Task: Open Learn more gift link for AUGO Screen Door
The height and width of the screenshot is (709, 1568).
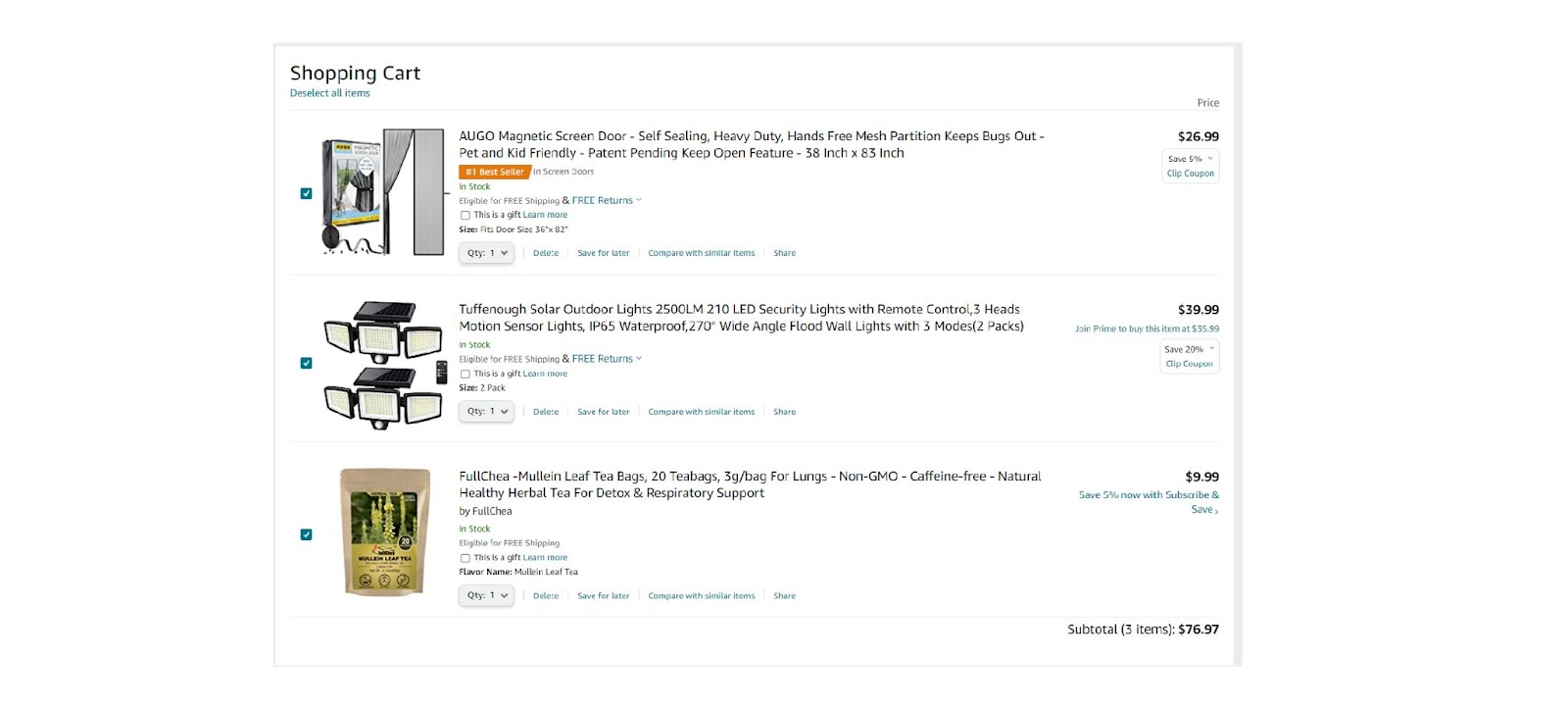Action: pos(545,215)
